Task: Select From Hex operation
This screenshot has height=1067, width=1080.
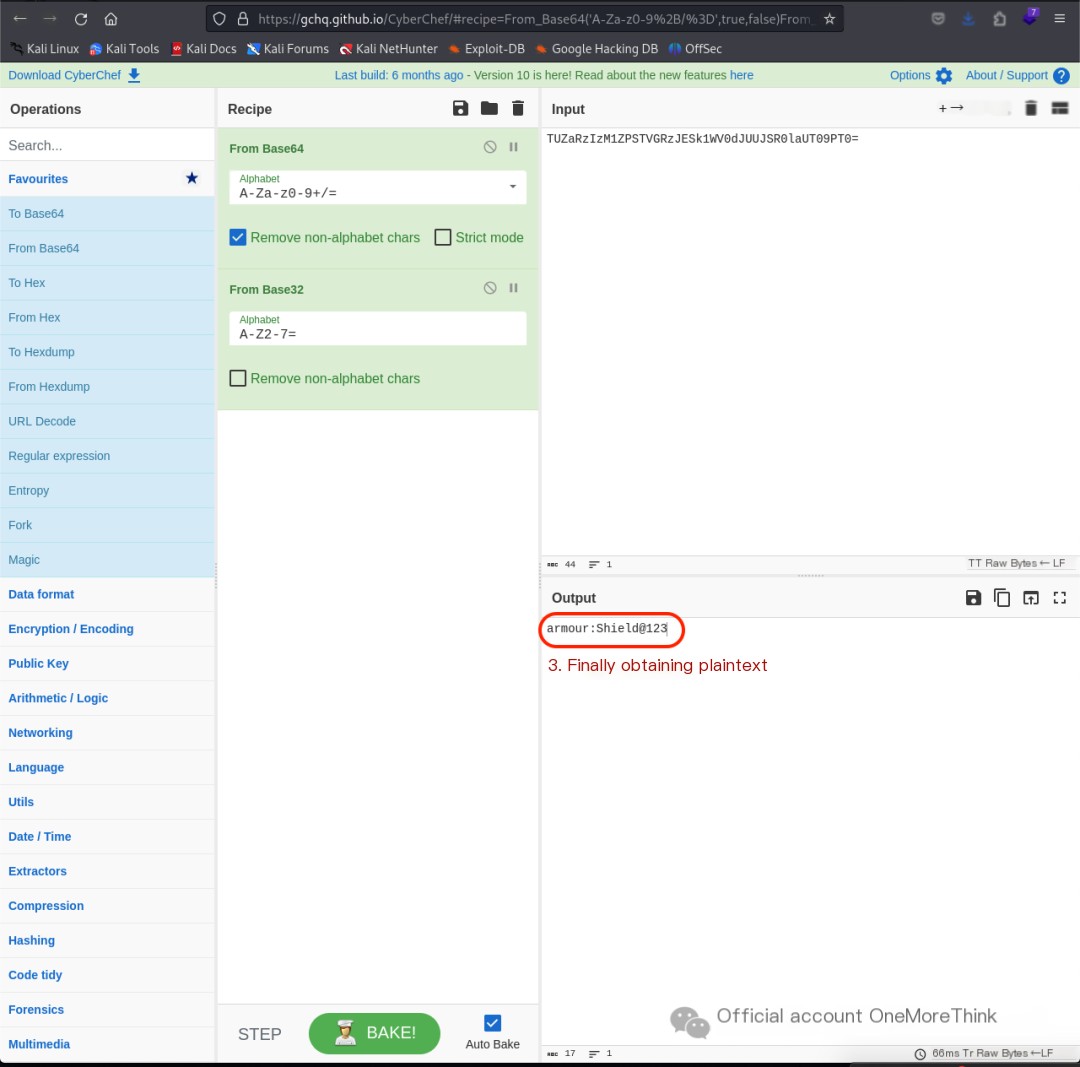Action: click(107, 318)
